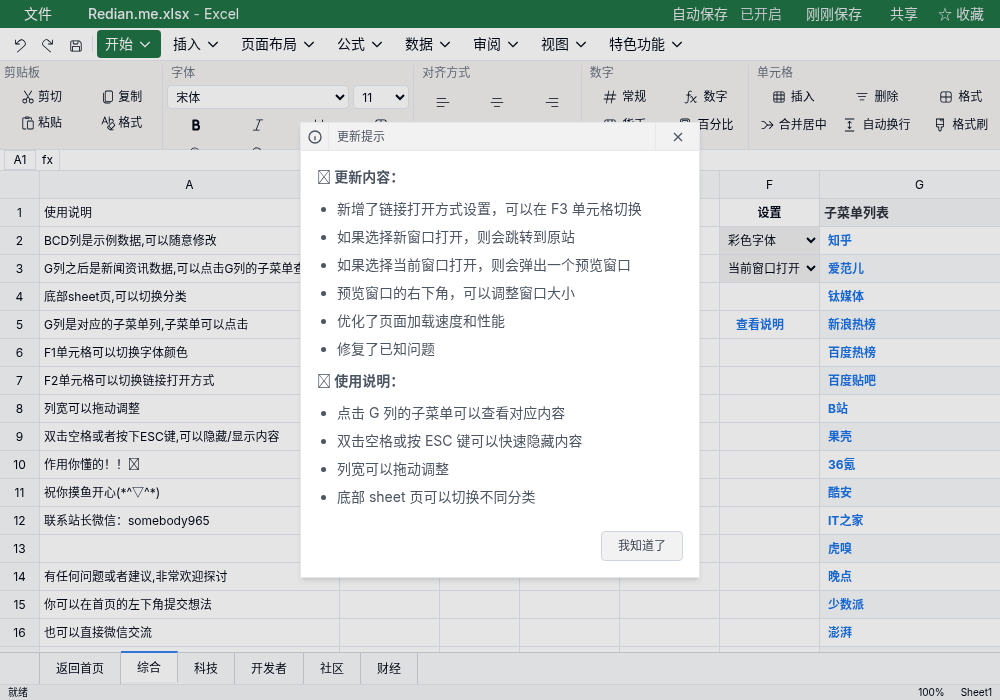This screenshot has height=700, width=1000.
Task: Open the 查看说明 link
Action: tap(760, 324)
